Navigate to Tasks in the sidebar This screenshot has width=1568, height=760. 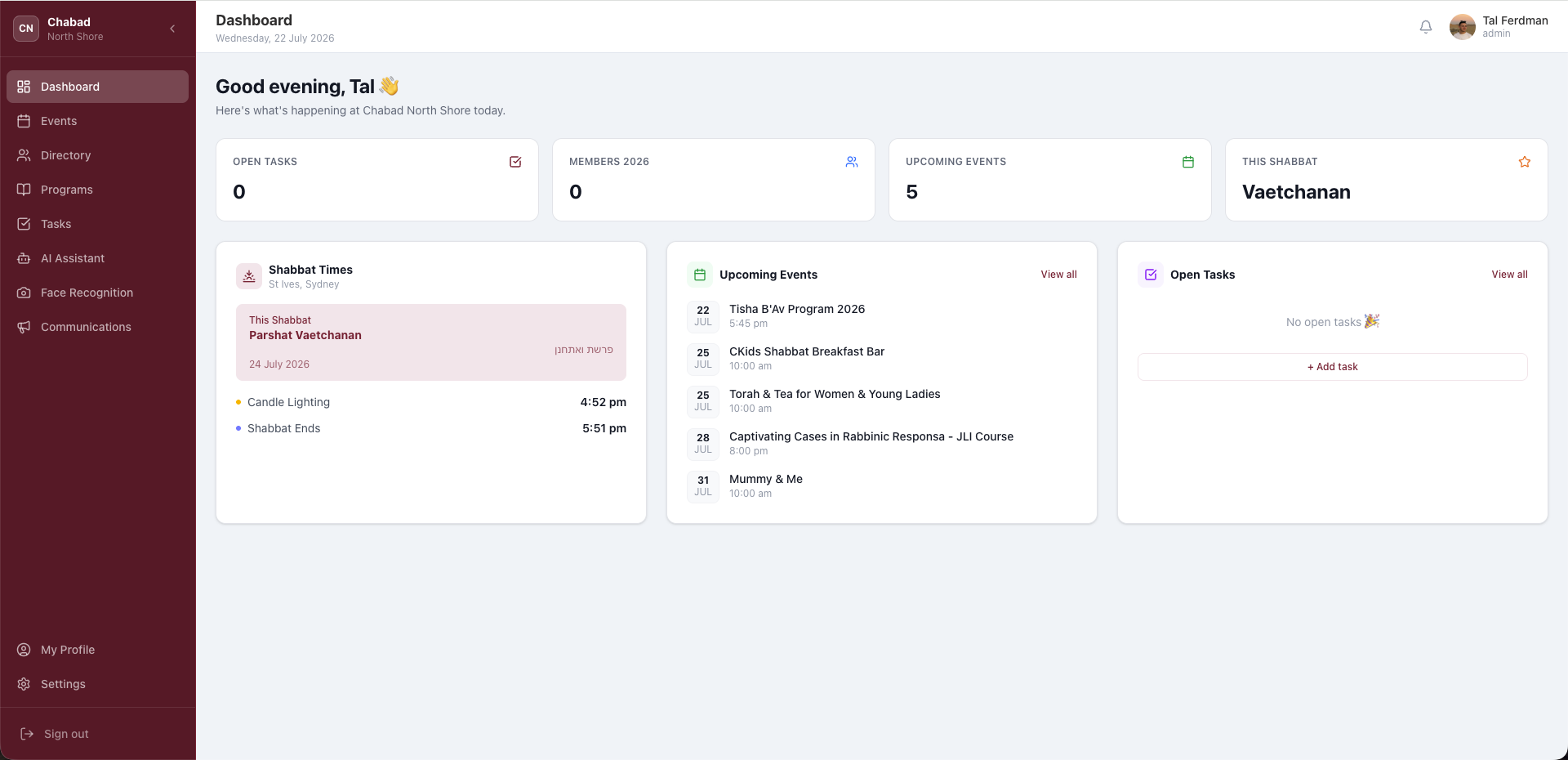tap(97, 224)
